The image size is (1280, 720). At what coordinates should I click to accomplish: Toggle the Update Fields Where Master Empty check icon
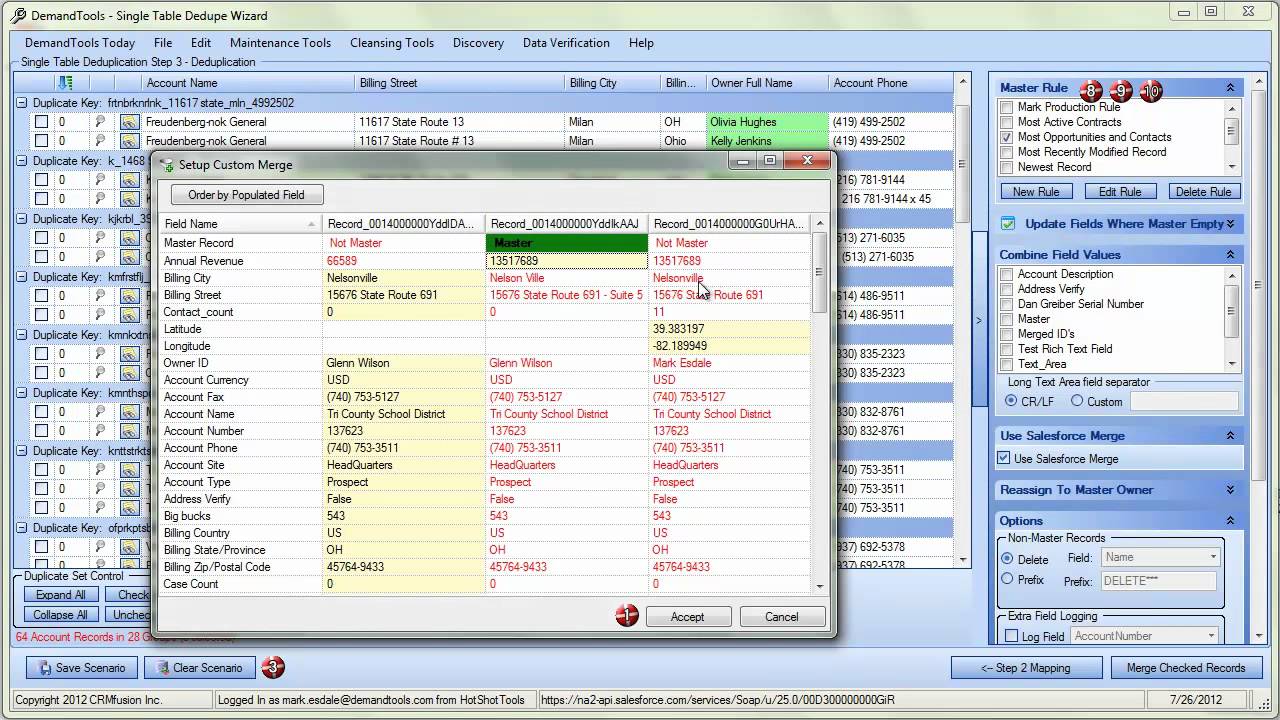[1008, 224]
